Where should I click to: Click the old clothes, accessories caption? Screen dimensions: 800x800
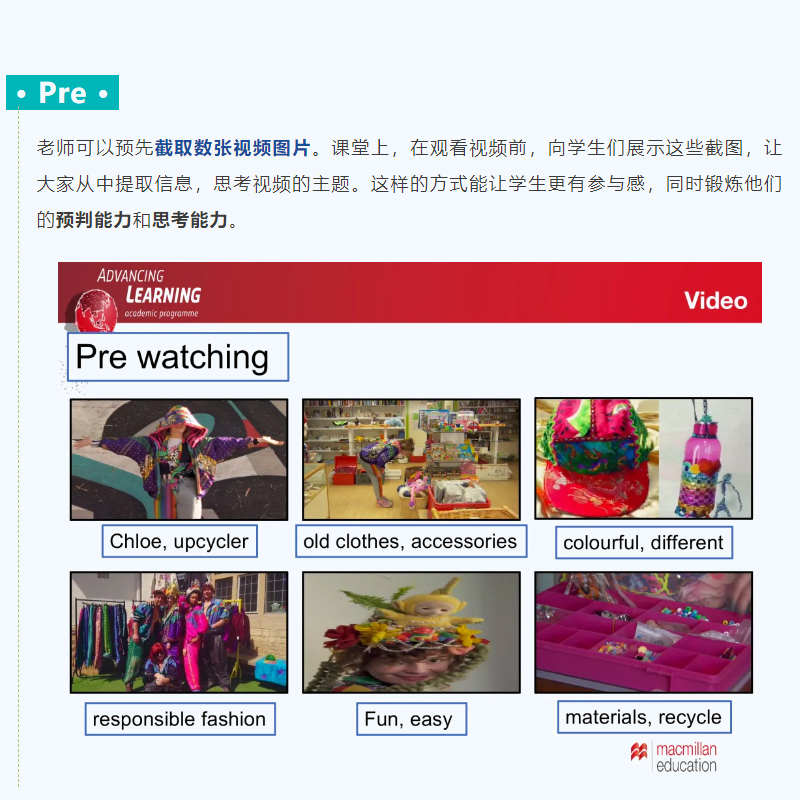click(x=411, y=541)
